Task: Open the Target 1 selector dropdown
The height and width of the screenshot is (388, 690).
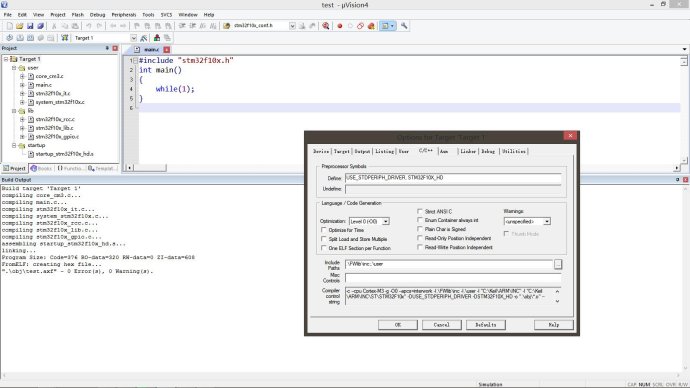Action: coord(133,38)
